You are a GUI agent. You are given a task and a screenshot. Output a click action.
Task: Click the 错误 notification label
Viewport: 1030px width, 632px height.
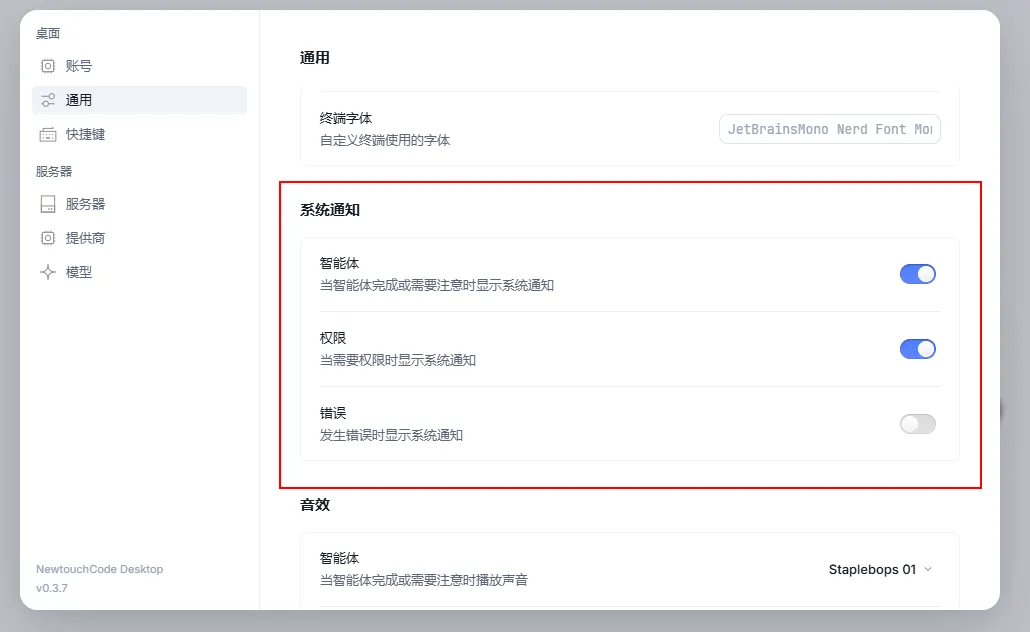(332, 413)
